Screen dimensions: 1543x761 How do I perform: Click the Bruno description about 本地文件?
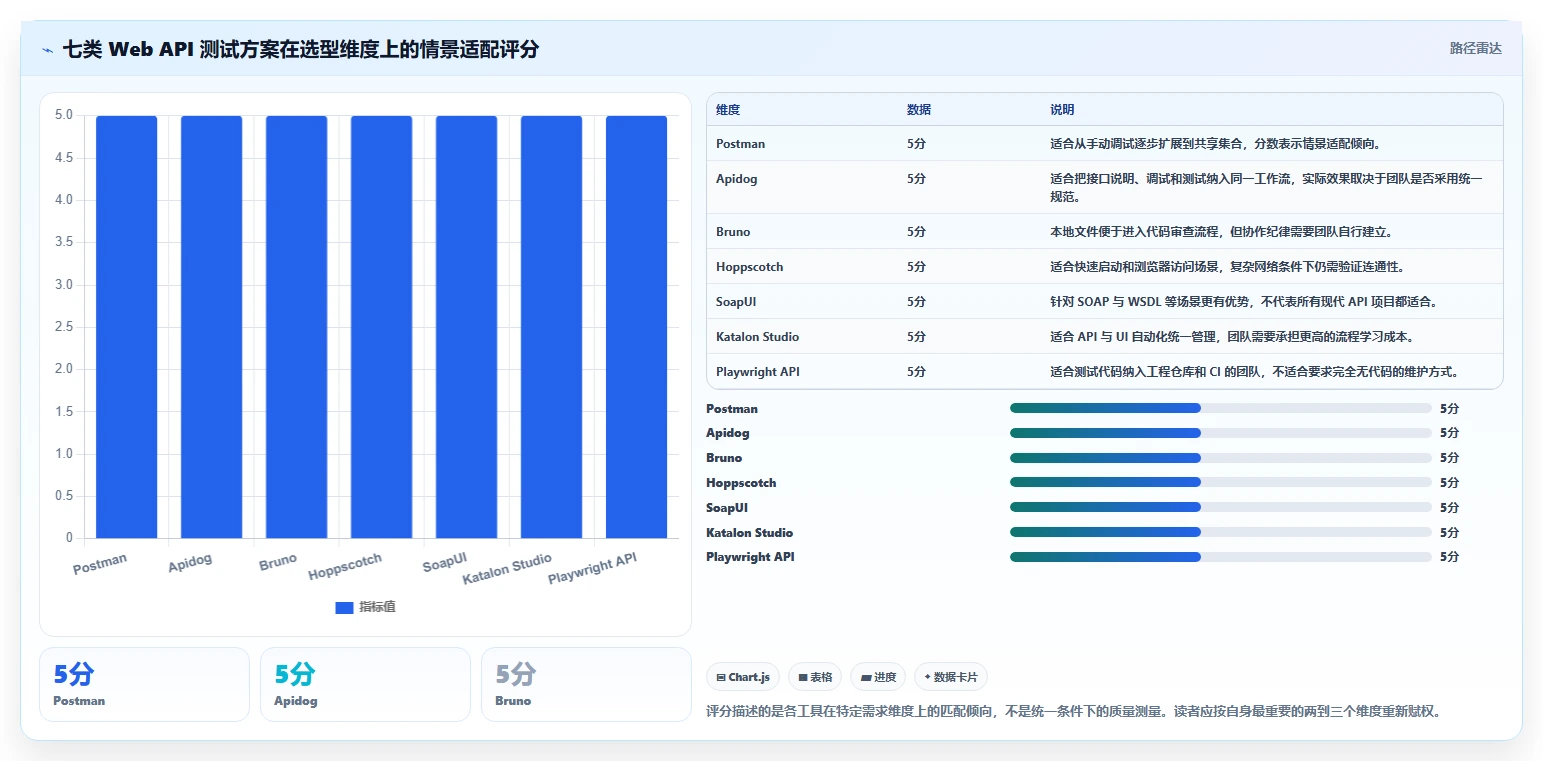point(1221,232)
